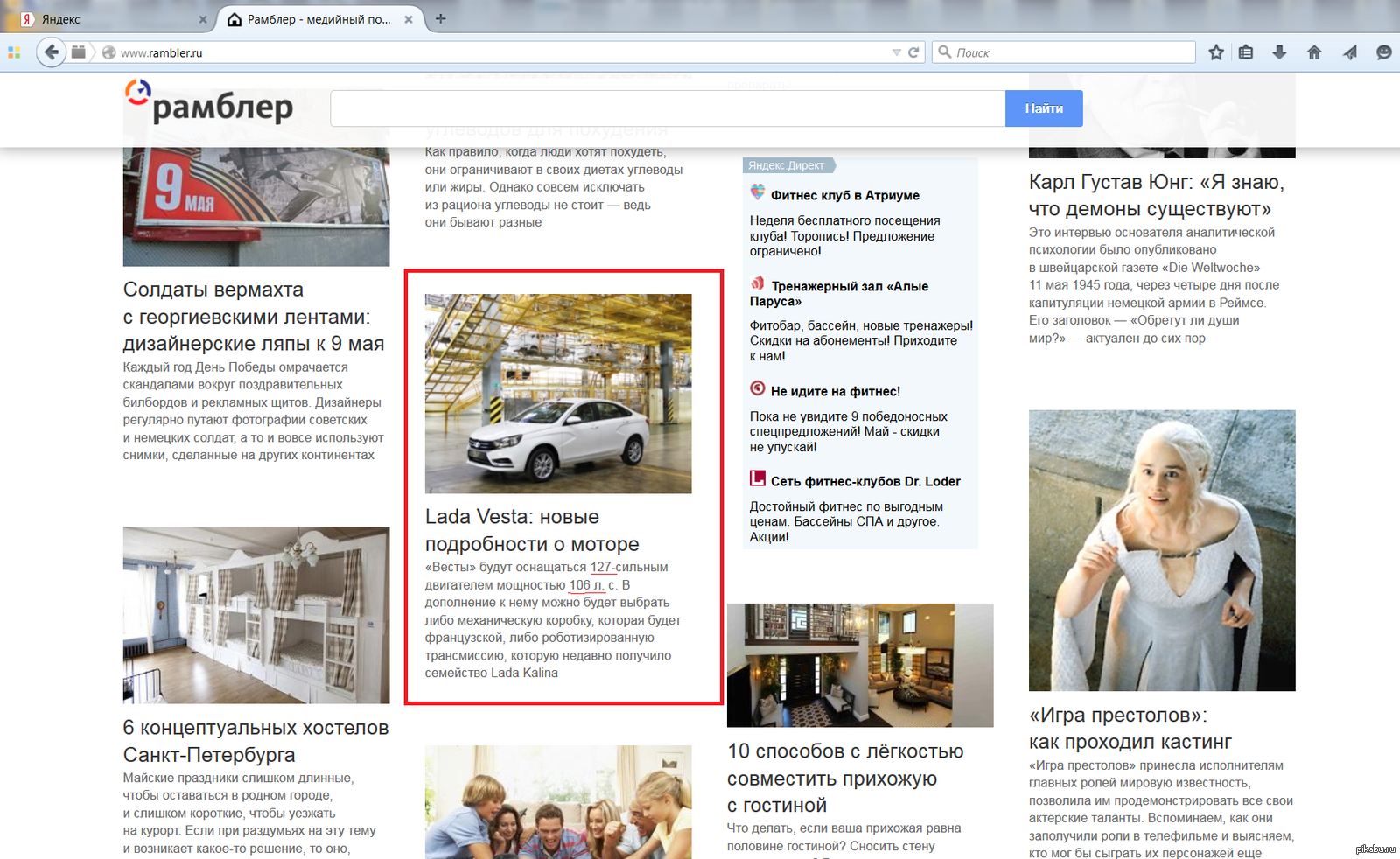Open the history folder icon beside back button
The height and width of the screenshot is (859, 1400).
click(79, 52)
